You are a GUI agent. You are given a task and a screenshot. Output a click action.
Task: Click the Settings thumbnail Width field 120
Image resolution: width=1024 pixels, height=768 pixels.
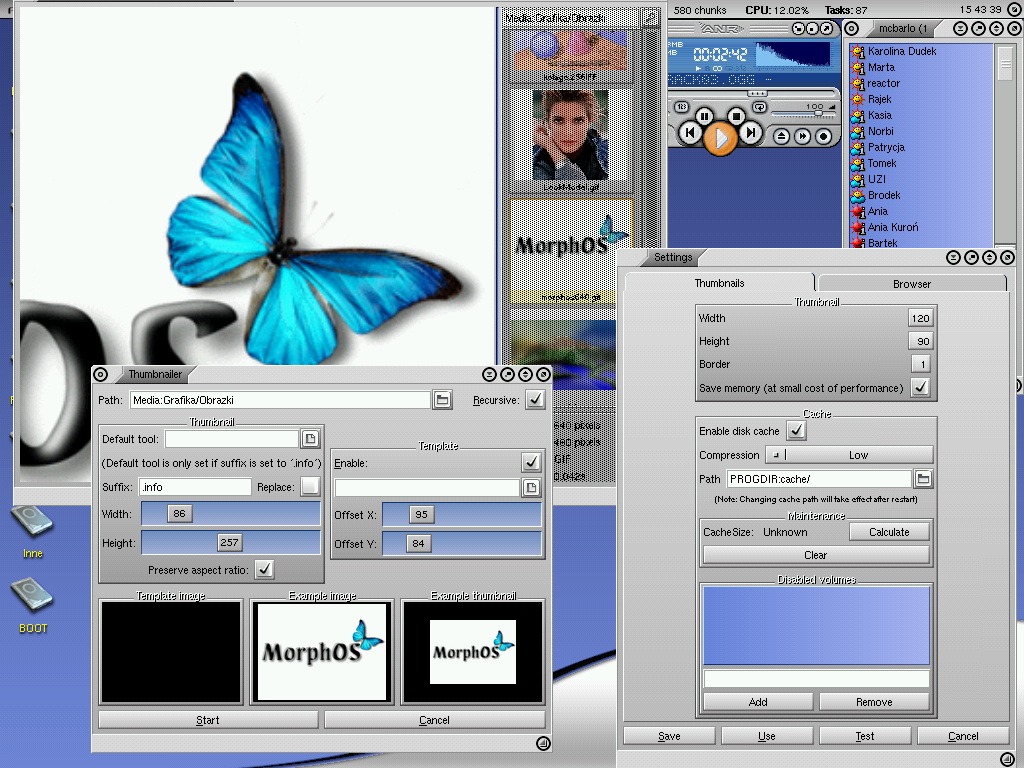pyautogui.click(x=921, y=318)
